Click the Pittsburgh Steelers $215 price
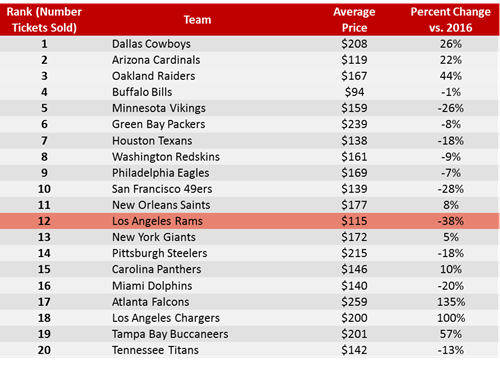The width and height of the screenshot is (500, 365). click(354, 253)
